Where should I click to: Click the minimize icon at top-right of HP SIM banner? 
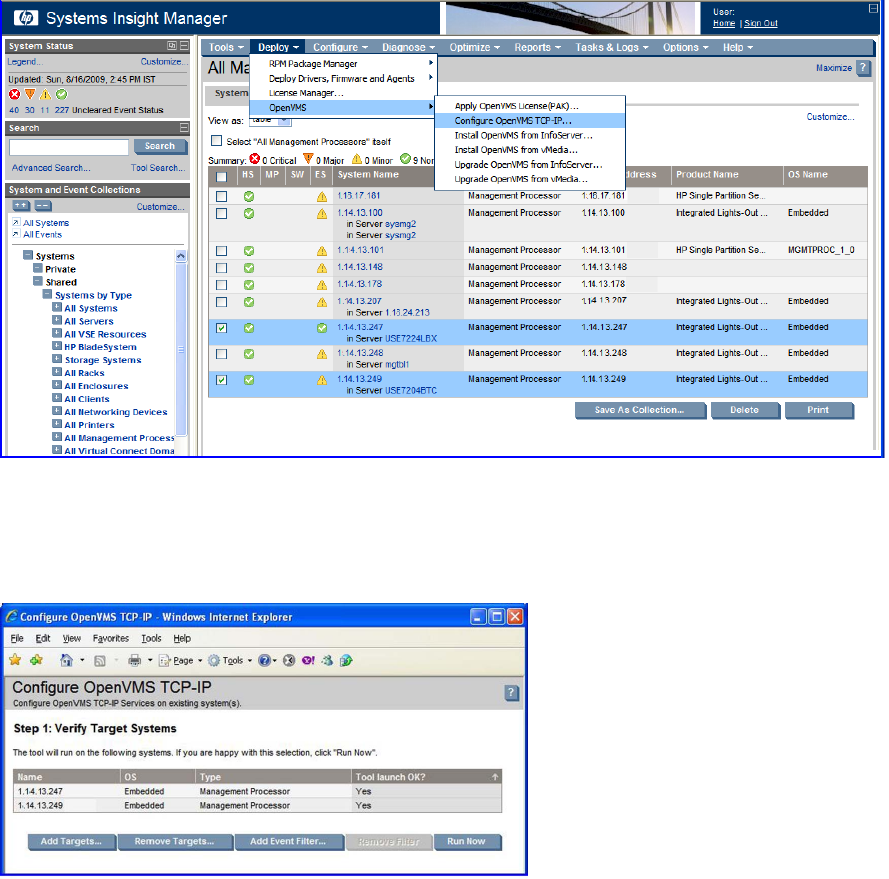click(x=873, y=9)
